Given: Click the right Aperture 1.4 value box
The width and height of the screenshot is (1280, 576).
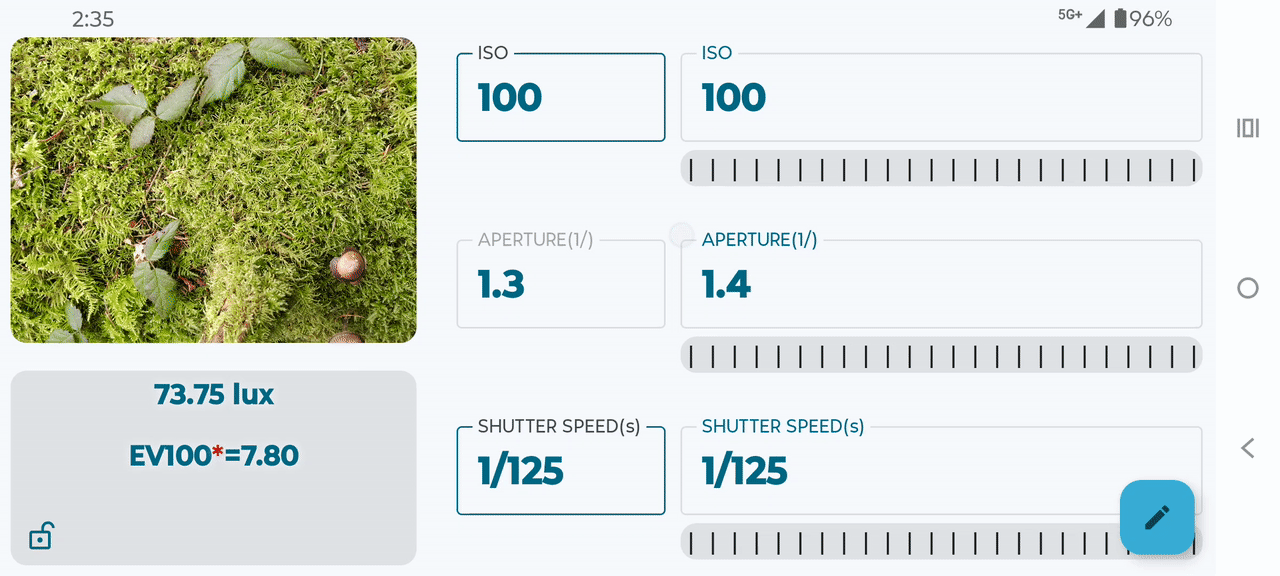Looking at the screenshot, I should (941, 285).
